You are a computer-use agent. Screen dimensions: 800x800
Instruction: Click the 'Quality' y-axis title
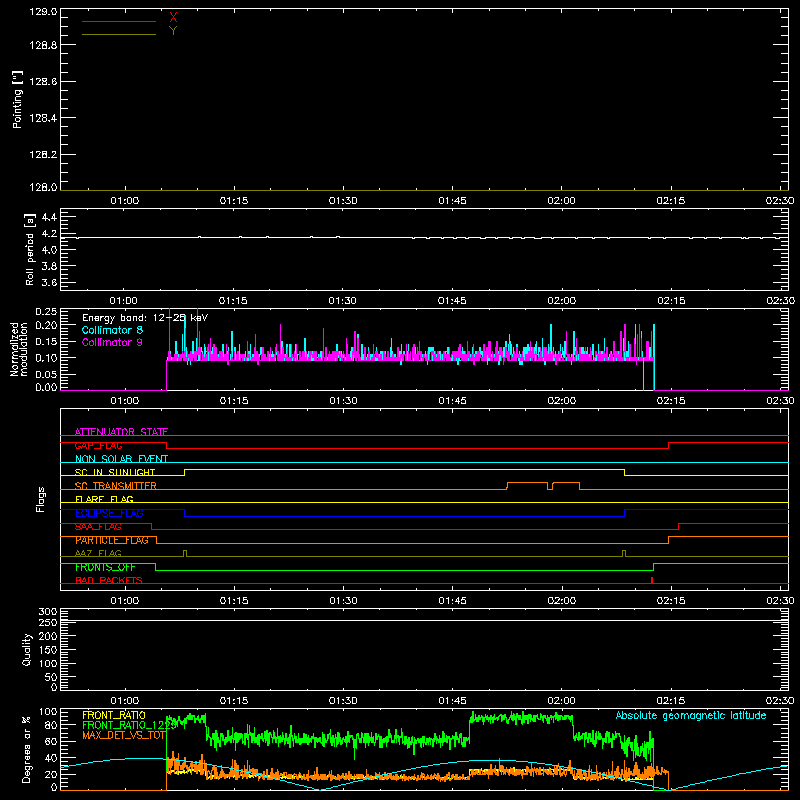(27, 649)
